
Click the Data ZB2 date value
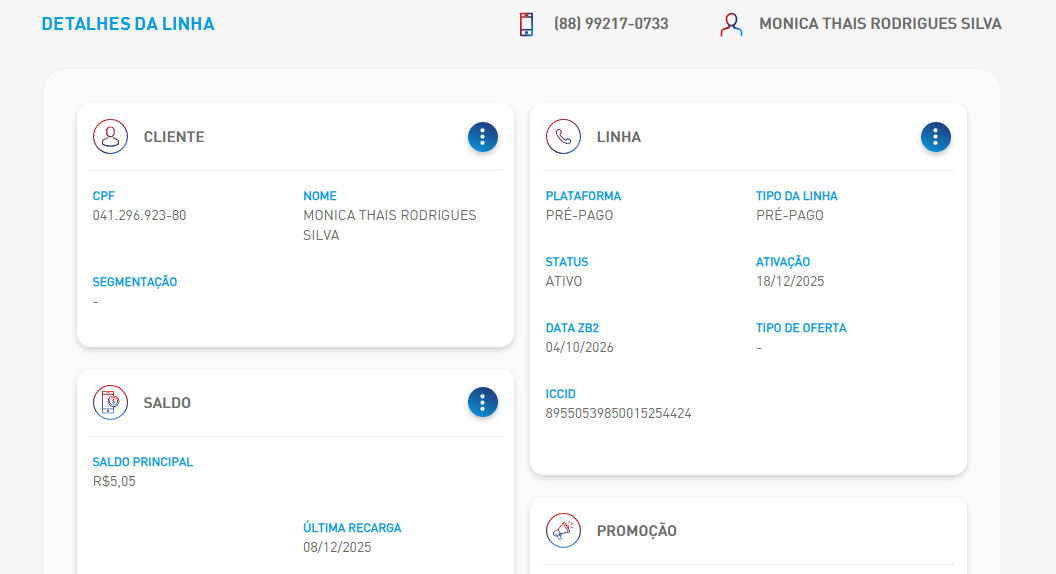[x=579, y=348]
